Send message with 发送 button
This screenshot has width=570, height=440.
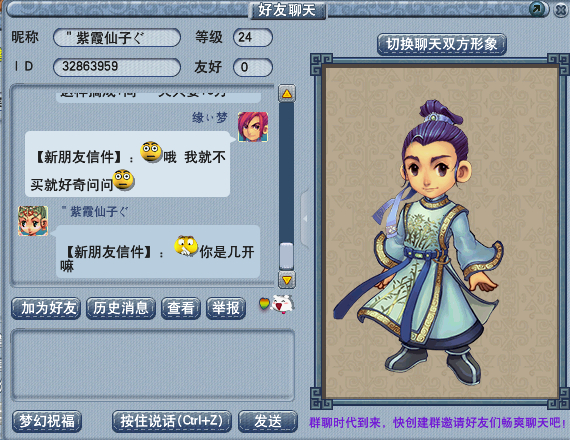[x=268, y=421]
